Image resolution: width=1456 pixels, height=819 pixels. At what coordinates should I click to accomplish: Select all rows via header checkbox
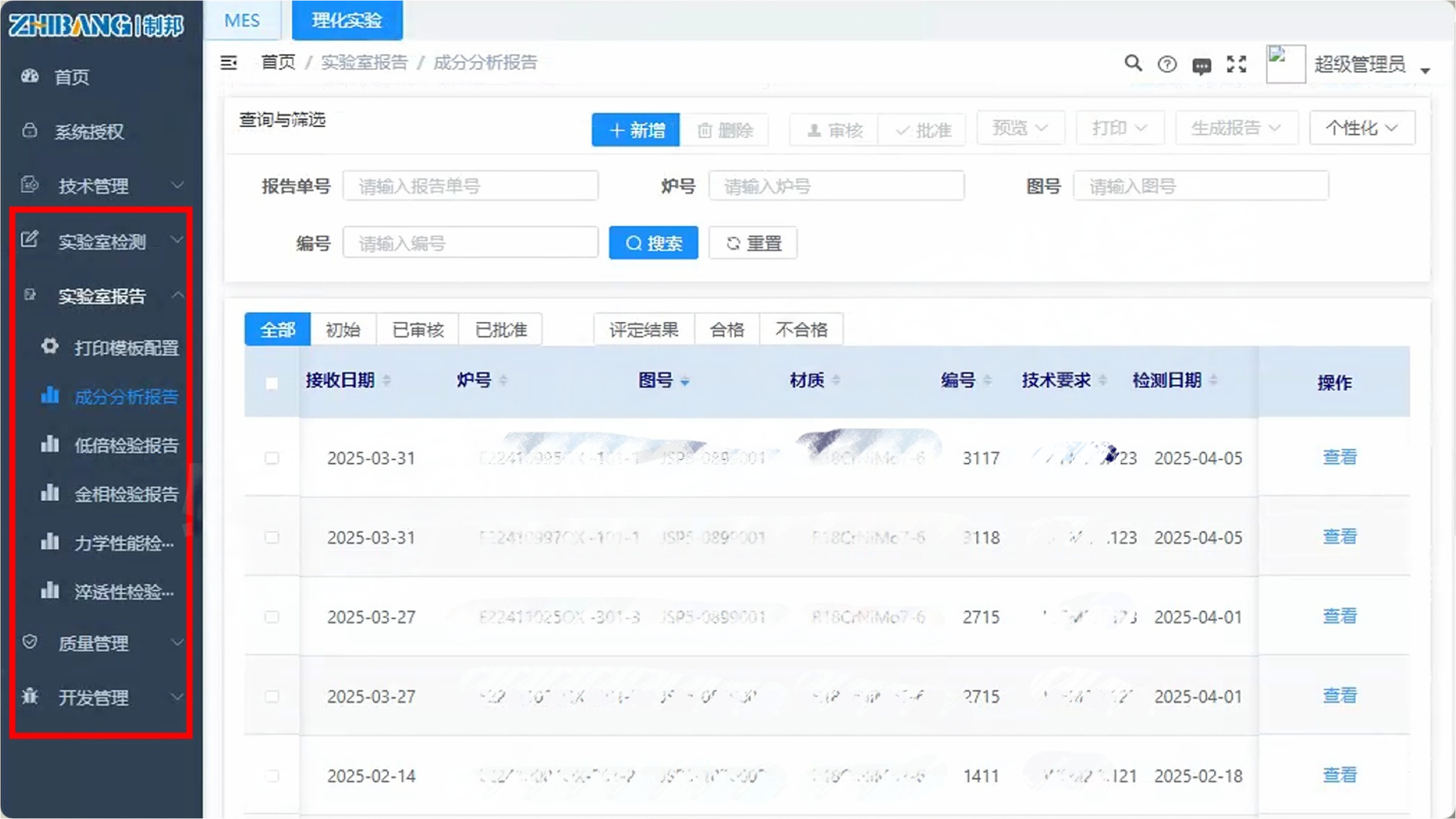[x=272, y=382]
